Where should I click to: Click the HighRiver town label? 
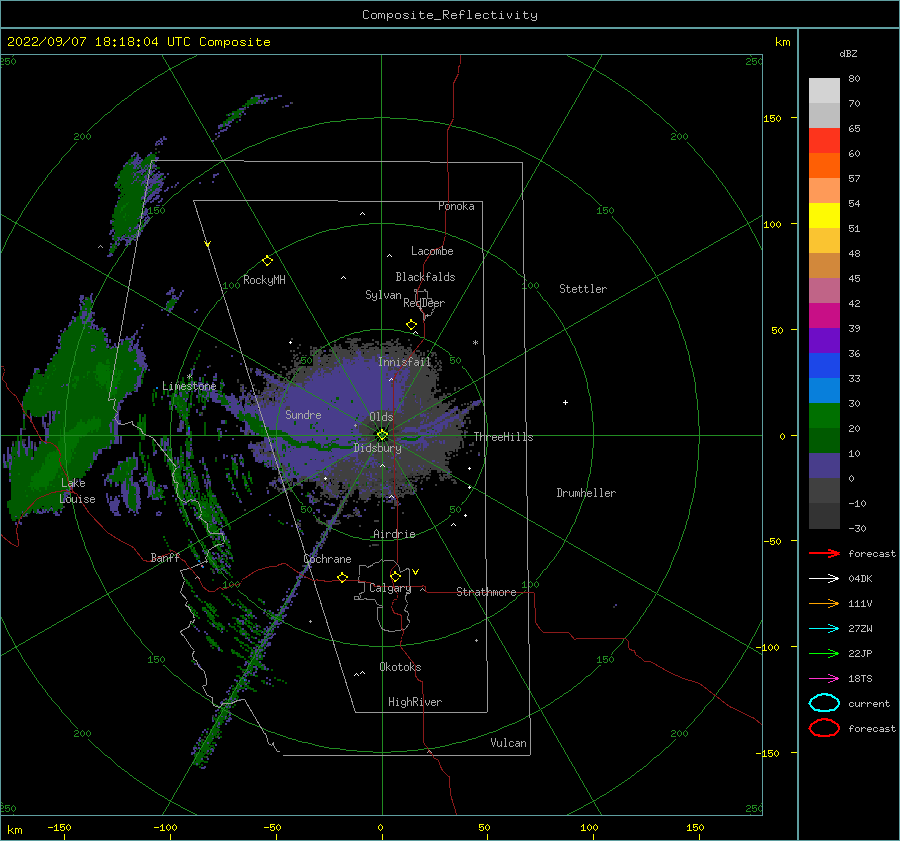point(415,702)
